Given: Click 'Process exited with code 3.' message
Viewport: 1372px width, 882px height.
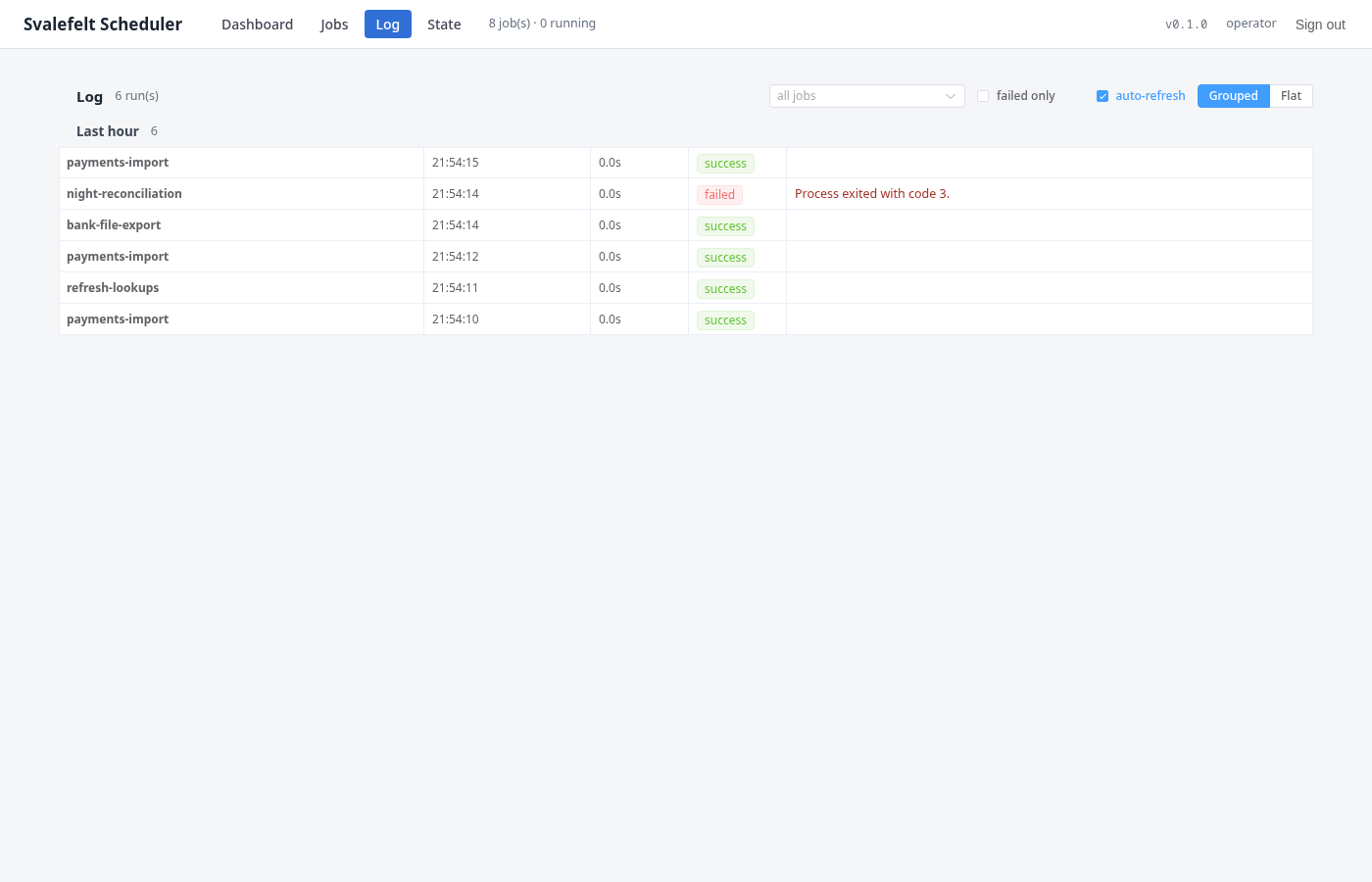Looking at the screenshot, I should (872, 194).
